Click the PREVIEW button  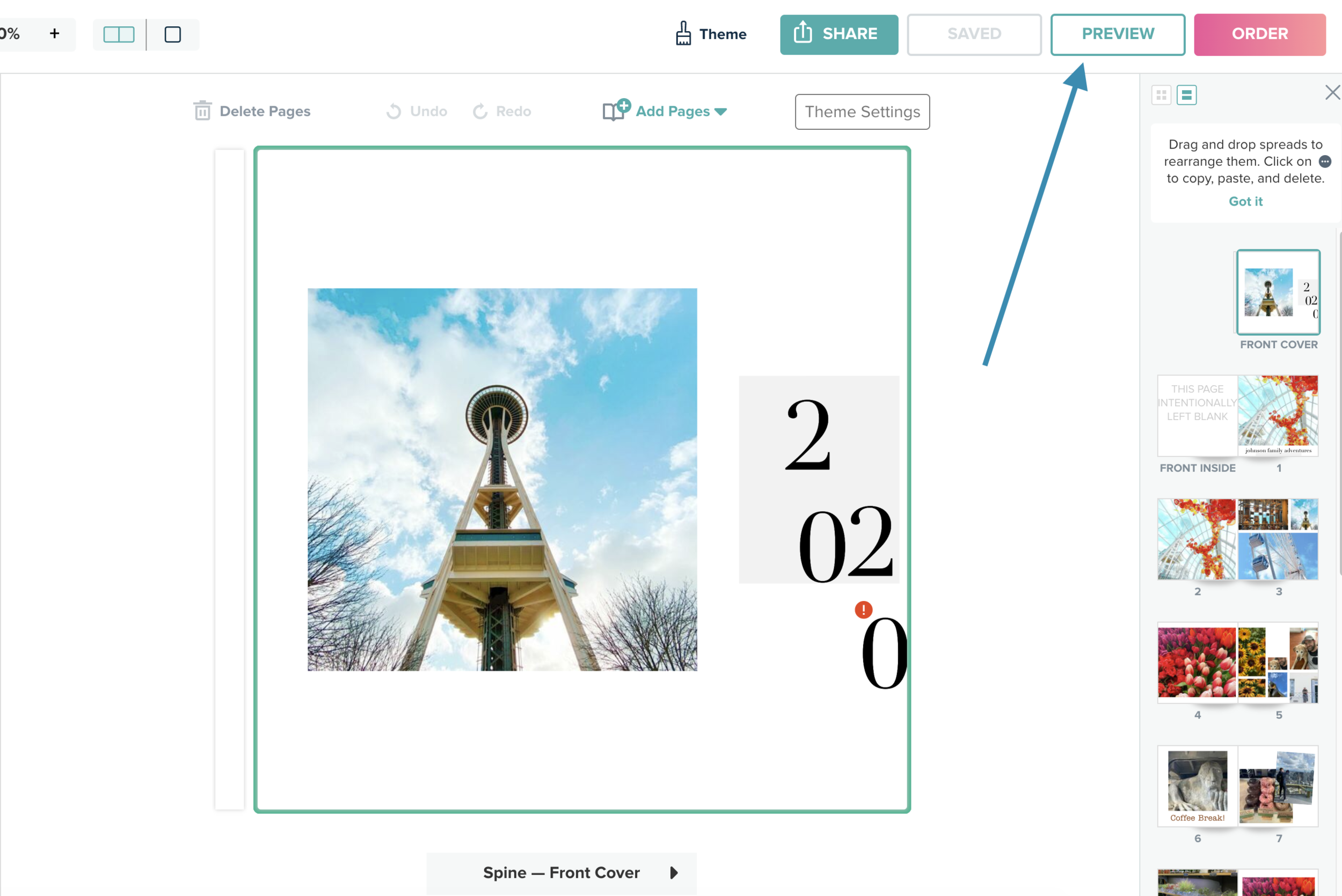coord(1118,34)
